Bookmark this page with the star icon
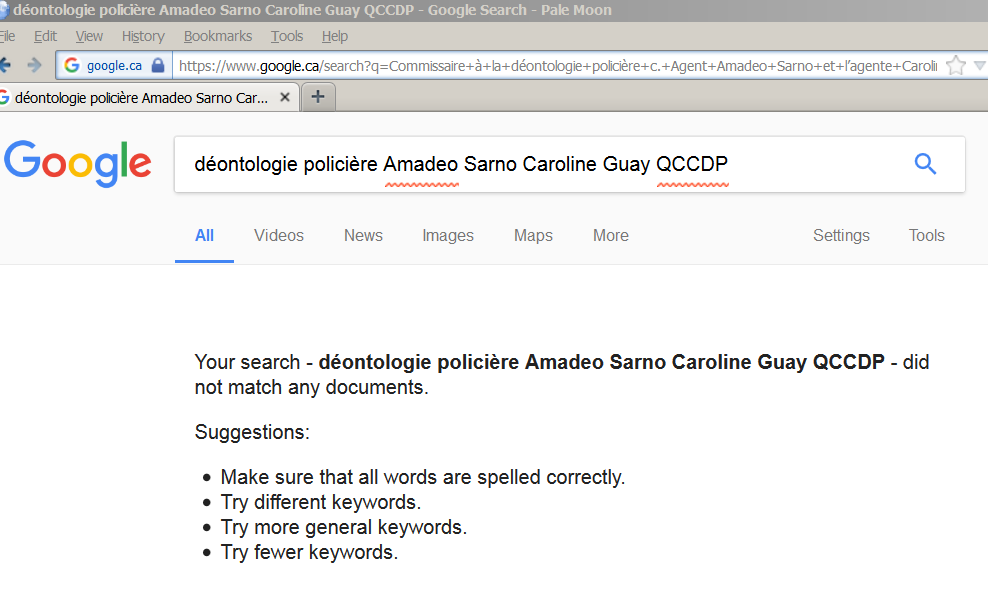The height and width of the screenshot is (592, 988). pyautogui.click(x=956, y=66)
